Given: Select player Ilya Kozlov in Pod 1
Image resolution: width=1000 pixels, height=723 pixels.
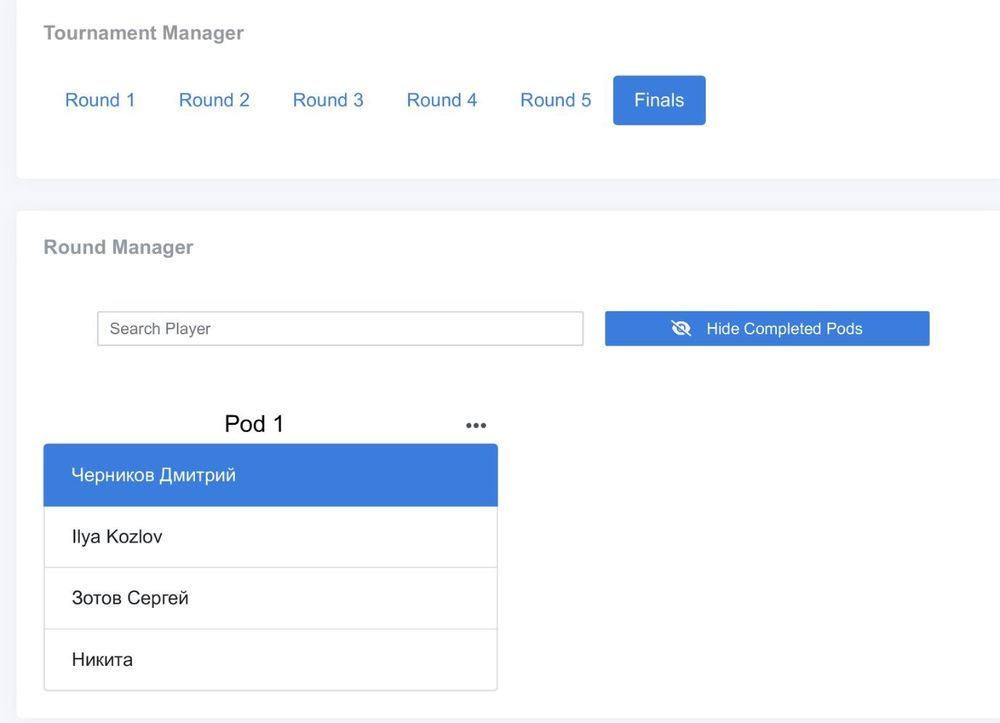Looking at the screenshot, I should pos(270,537).
